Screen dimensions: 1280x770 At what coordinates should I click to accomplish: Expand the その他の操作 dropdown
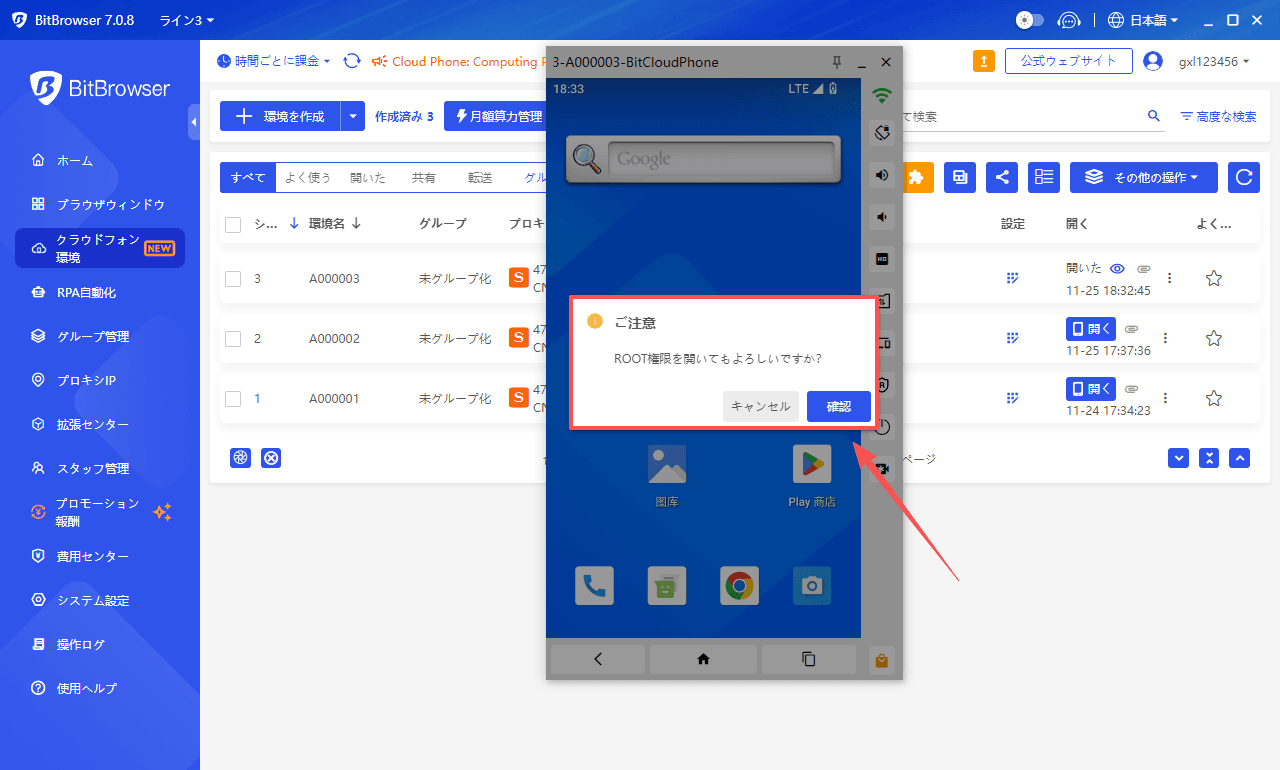[1143, 177]
